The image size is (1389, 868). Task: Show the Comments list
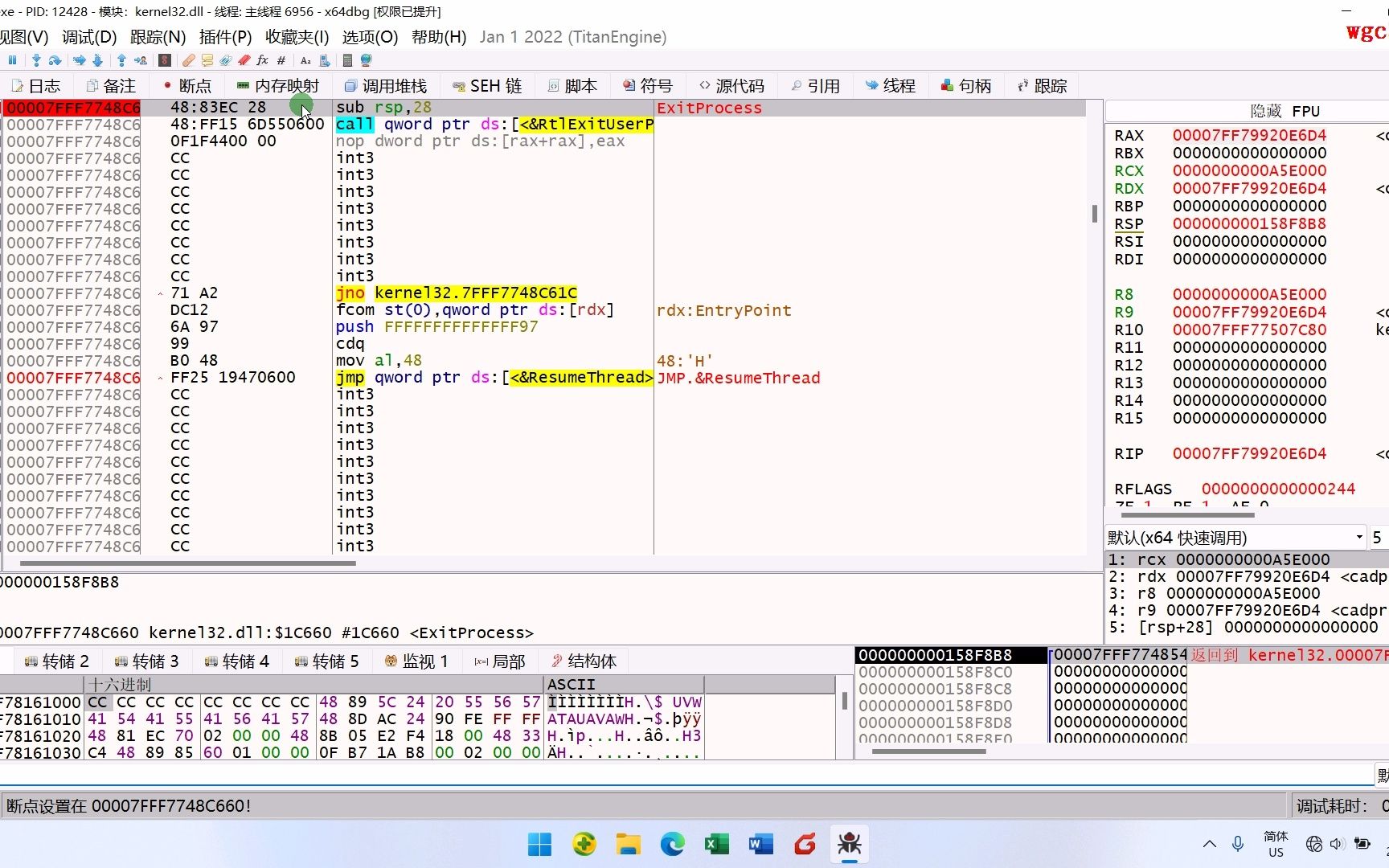tap(207, 60)
